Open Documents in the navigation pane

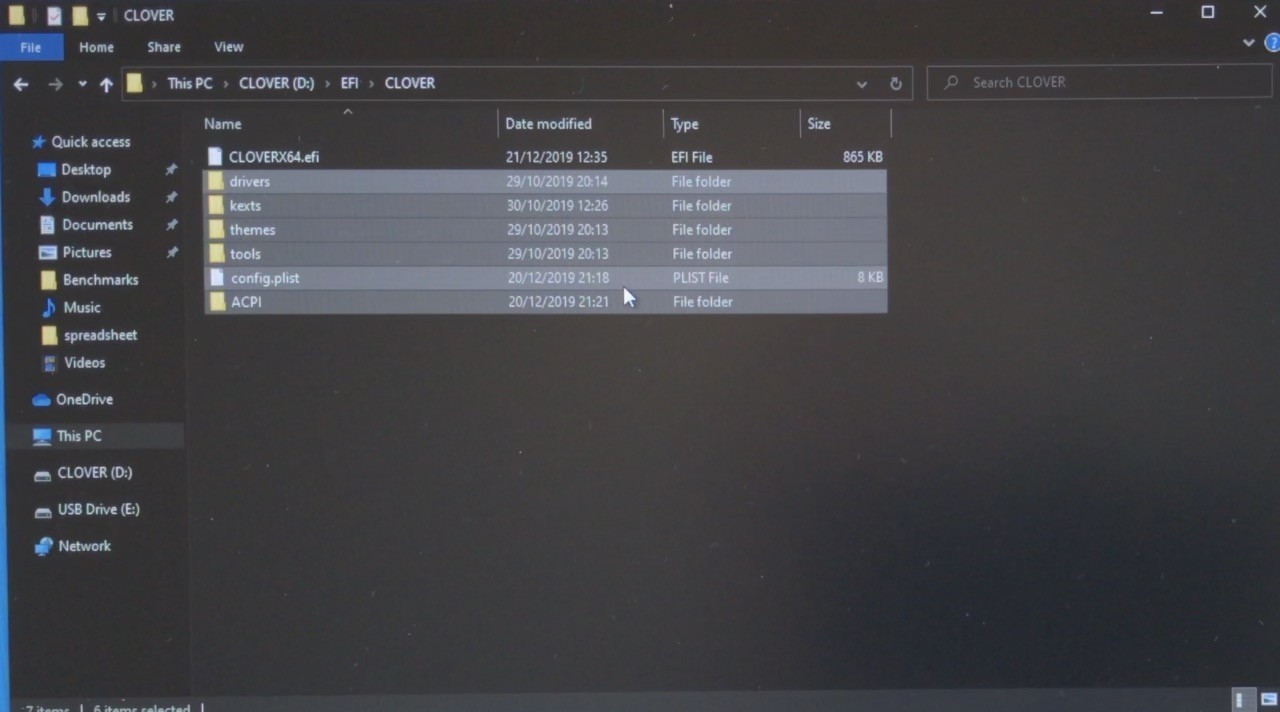coord(97,225)
